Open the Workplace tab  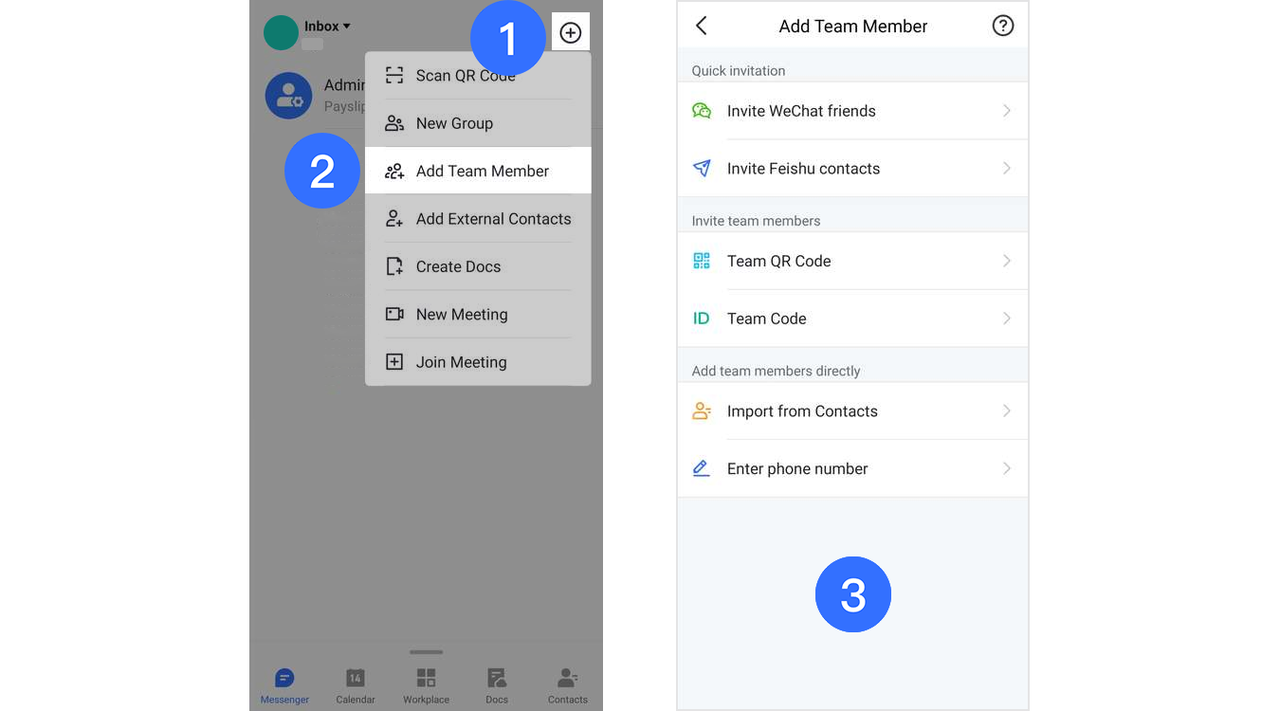point(426,685)
